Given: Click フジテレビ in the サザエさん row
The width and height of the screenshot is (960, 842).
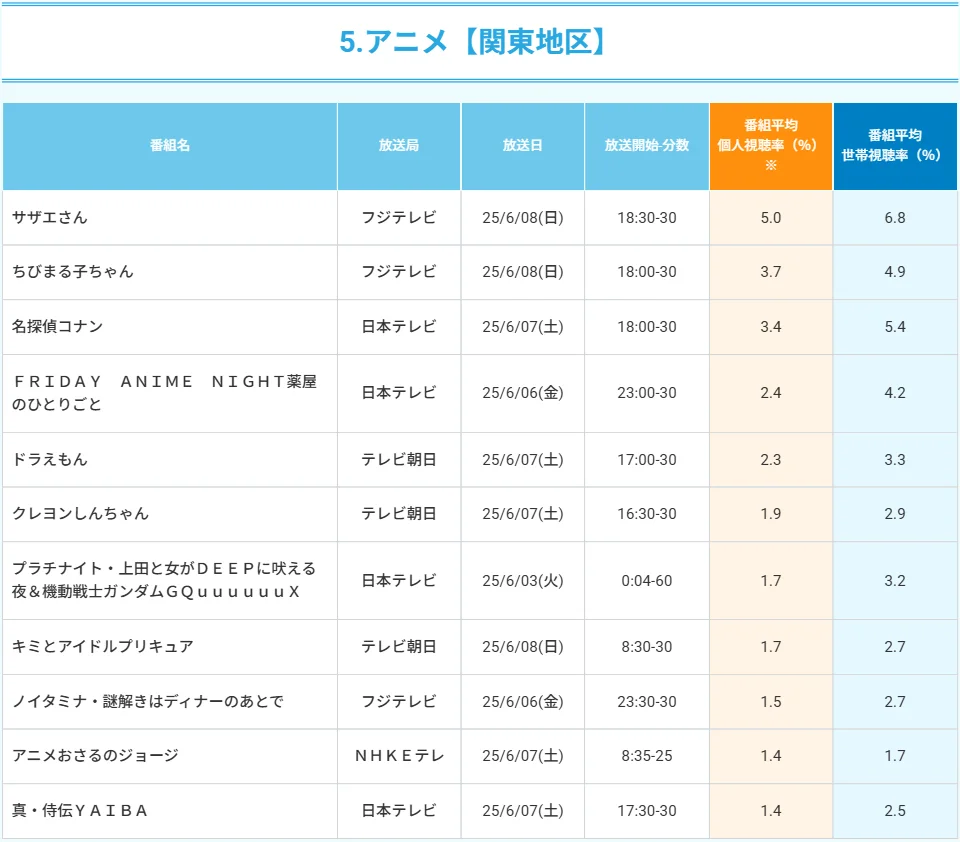Looking at the screenshot, I should [x=399, y=217].
